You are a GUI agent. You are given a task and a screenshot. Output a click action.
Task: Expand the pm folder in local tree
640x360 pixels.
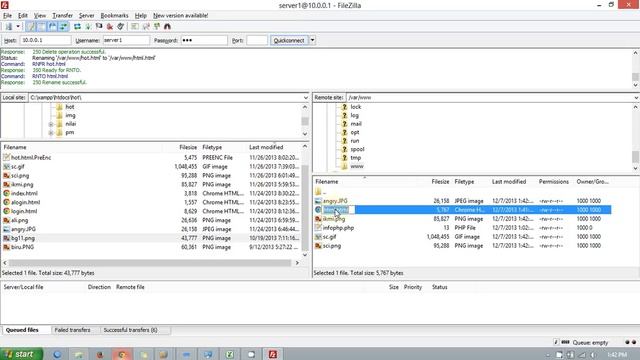coord(51,133)
